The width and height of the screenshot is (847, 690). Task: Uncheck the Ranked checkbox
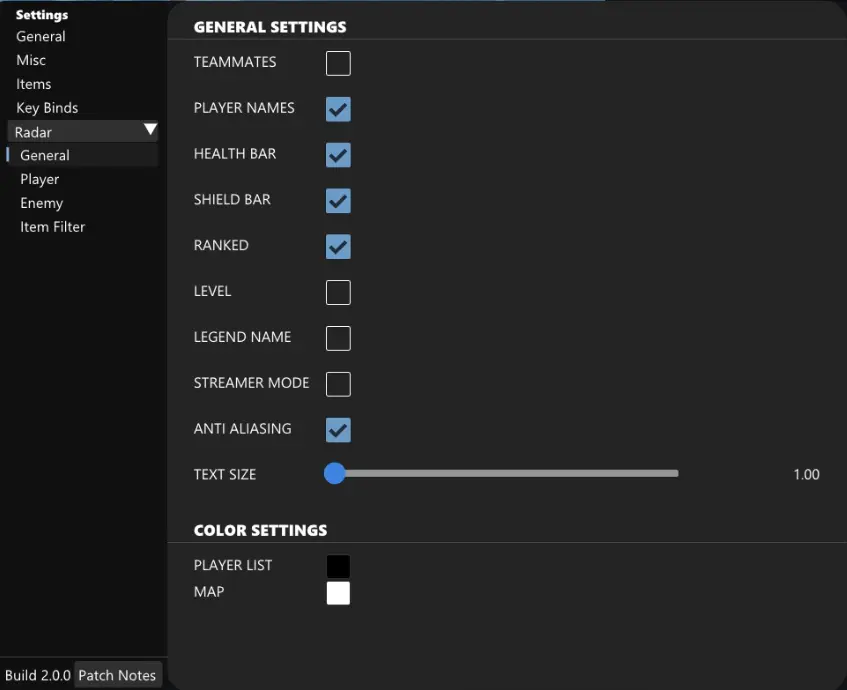pyautogui.click(x=338, y=246)
